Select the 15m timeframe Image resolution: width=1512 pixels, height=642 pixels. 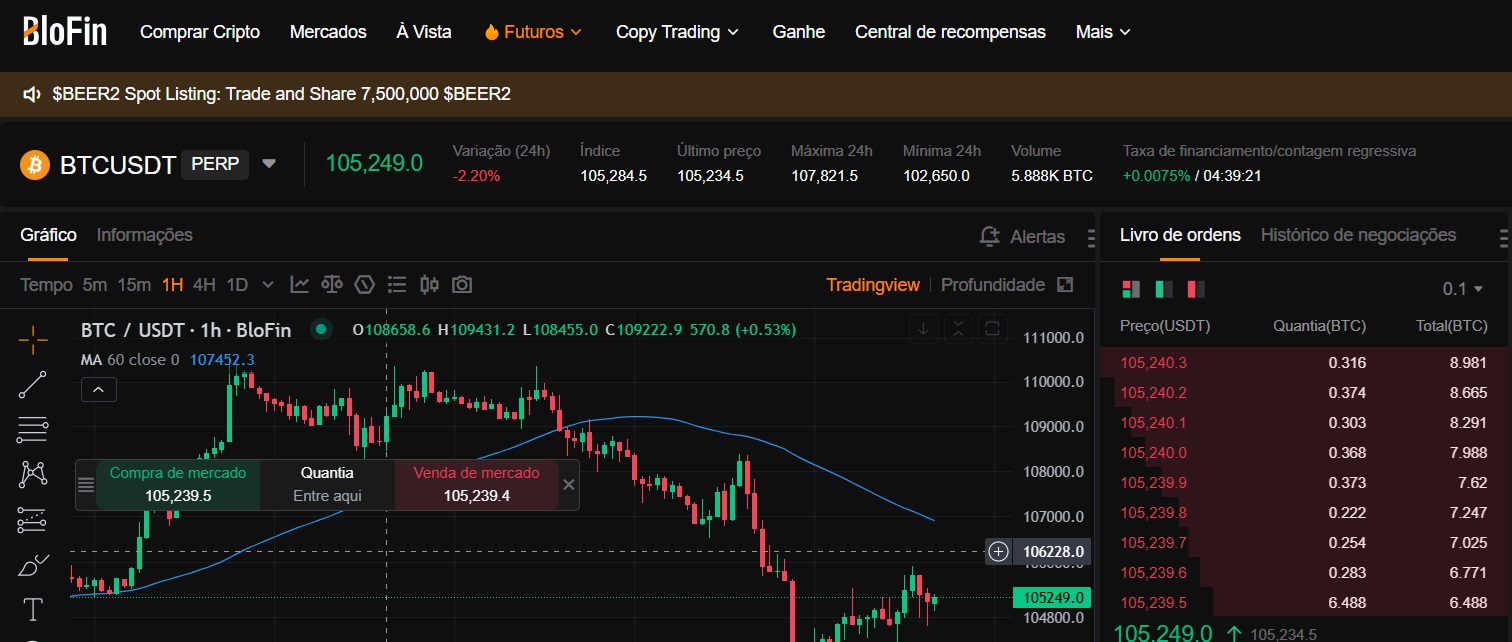click(x=134, y=285)
